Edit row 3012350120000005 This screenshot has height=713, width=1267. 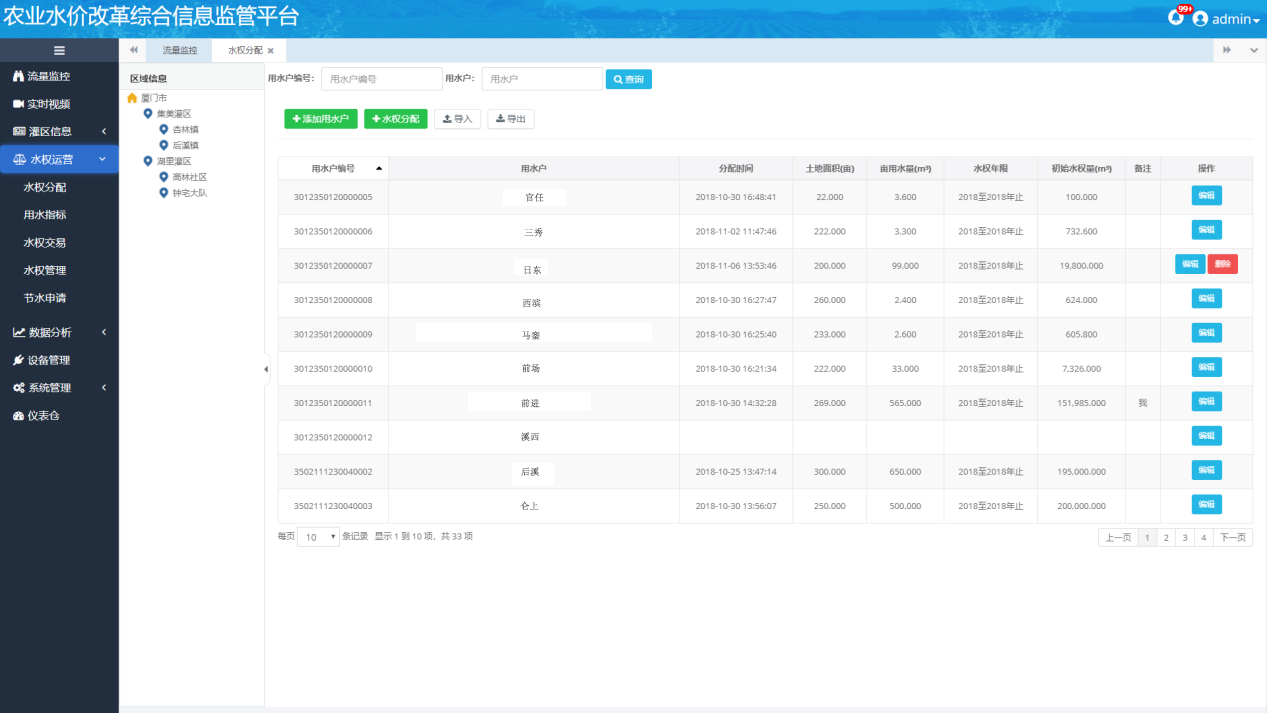click(x=1207, y=196)
